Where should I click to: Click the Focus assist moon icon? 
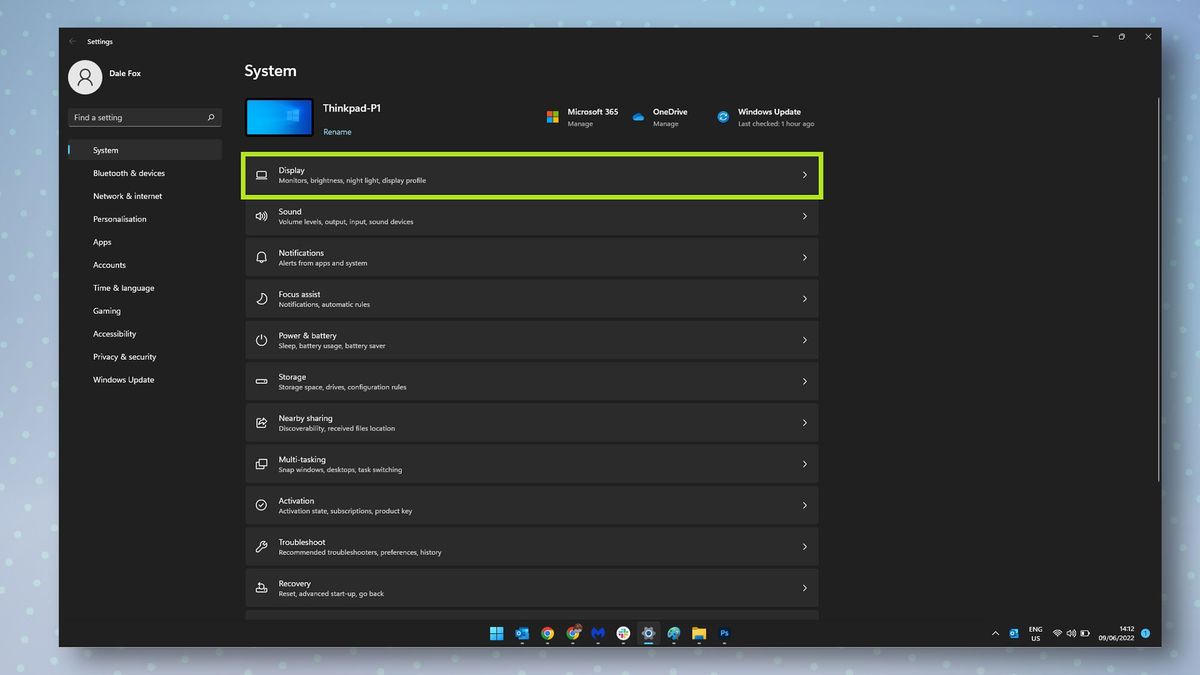pyautogui.click(x=262, y=298)
